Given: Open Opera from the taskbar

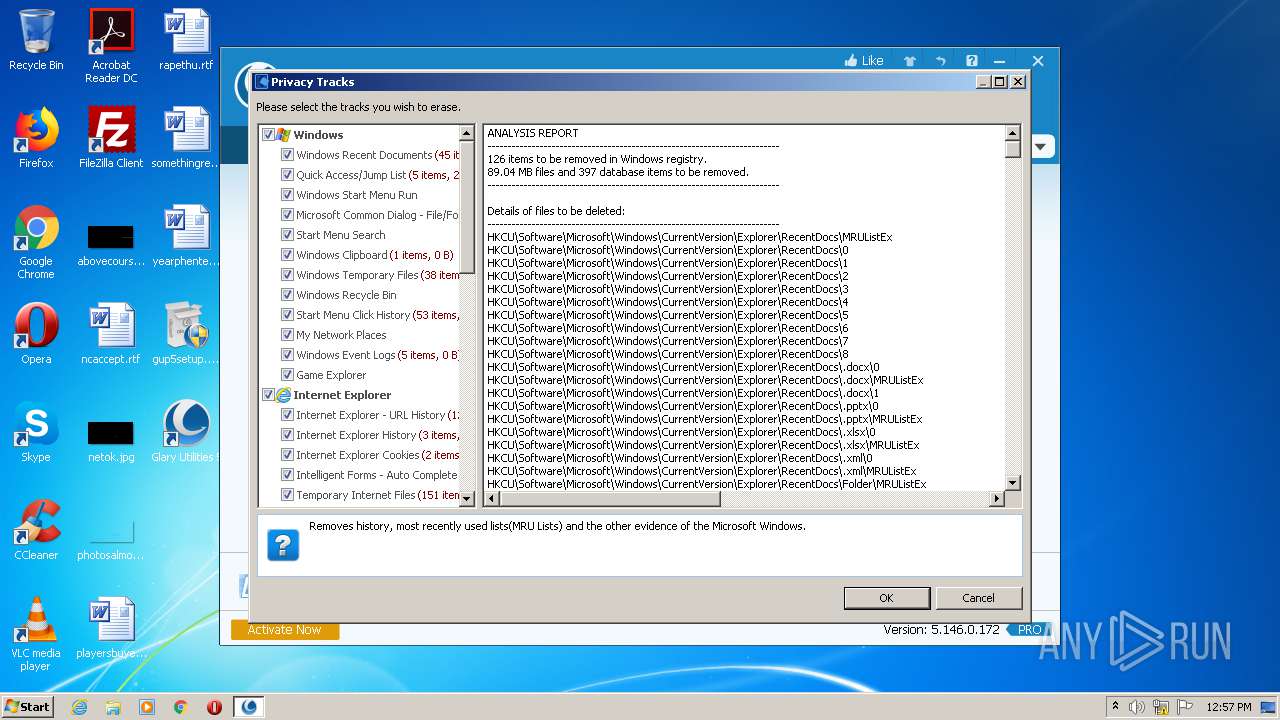Looking at the screenshot, I should click(214, 707).
